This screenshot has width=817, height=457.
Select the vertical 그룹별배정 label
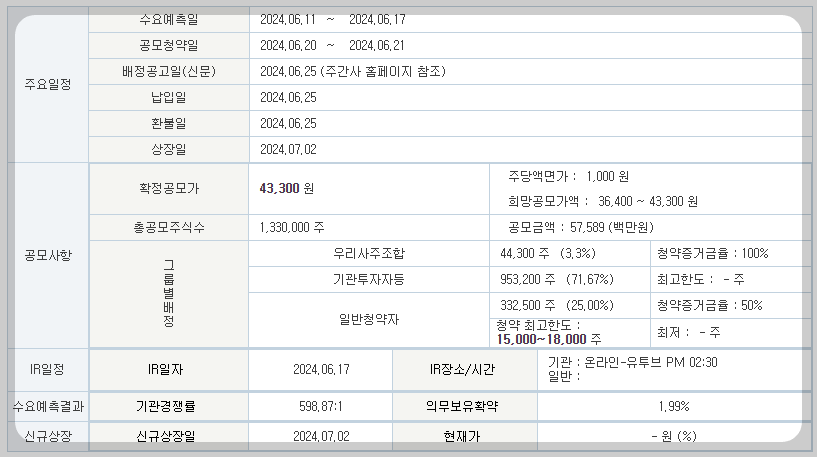point(168,293)
